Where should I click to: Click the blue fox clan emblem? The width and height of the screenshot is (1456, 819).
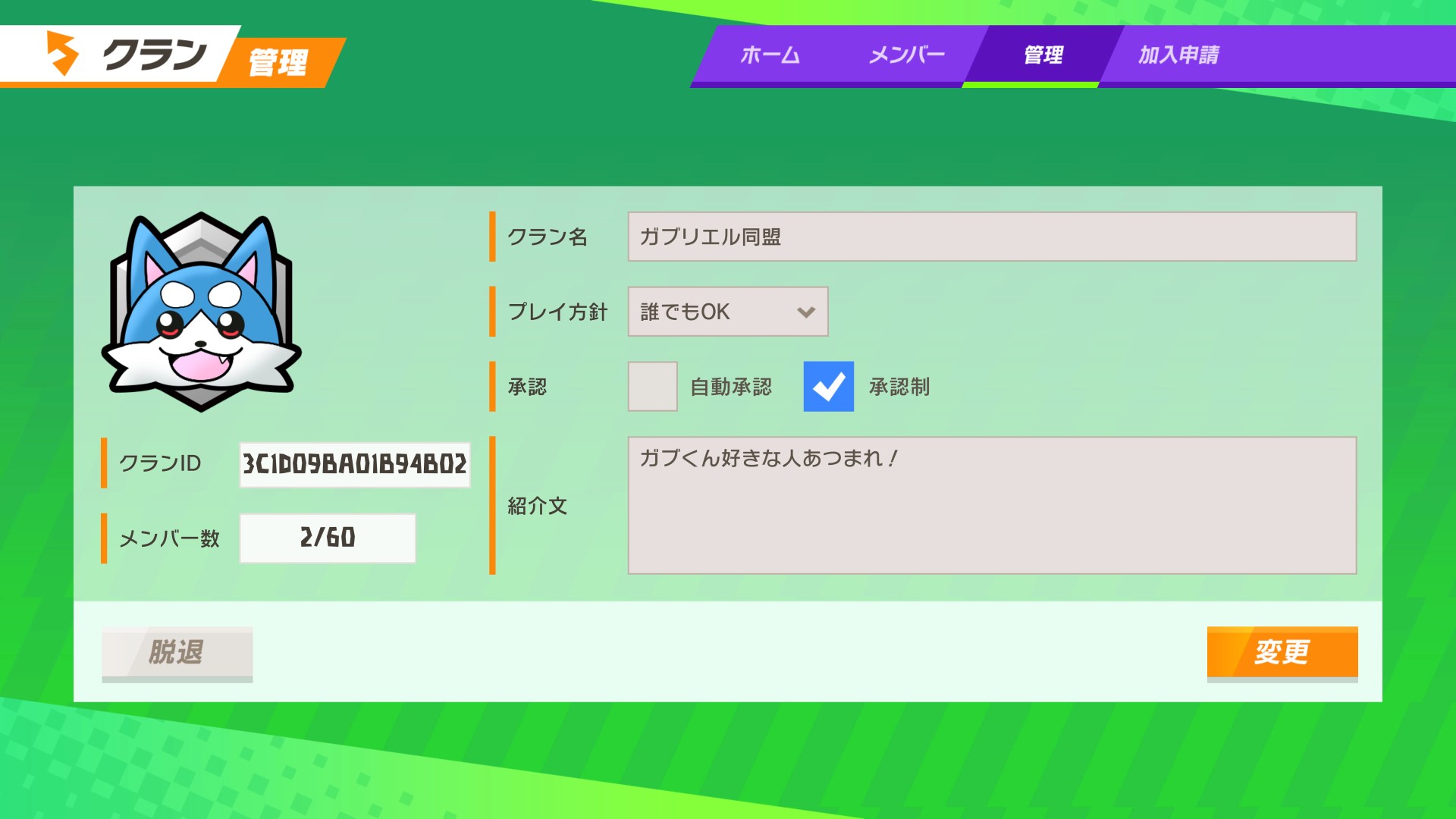[202, 312]
